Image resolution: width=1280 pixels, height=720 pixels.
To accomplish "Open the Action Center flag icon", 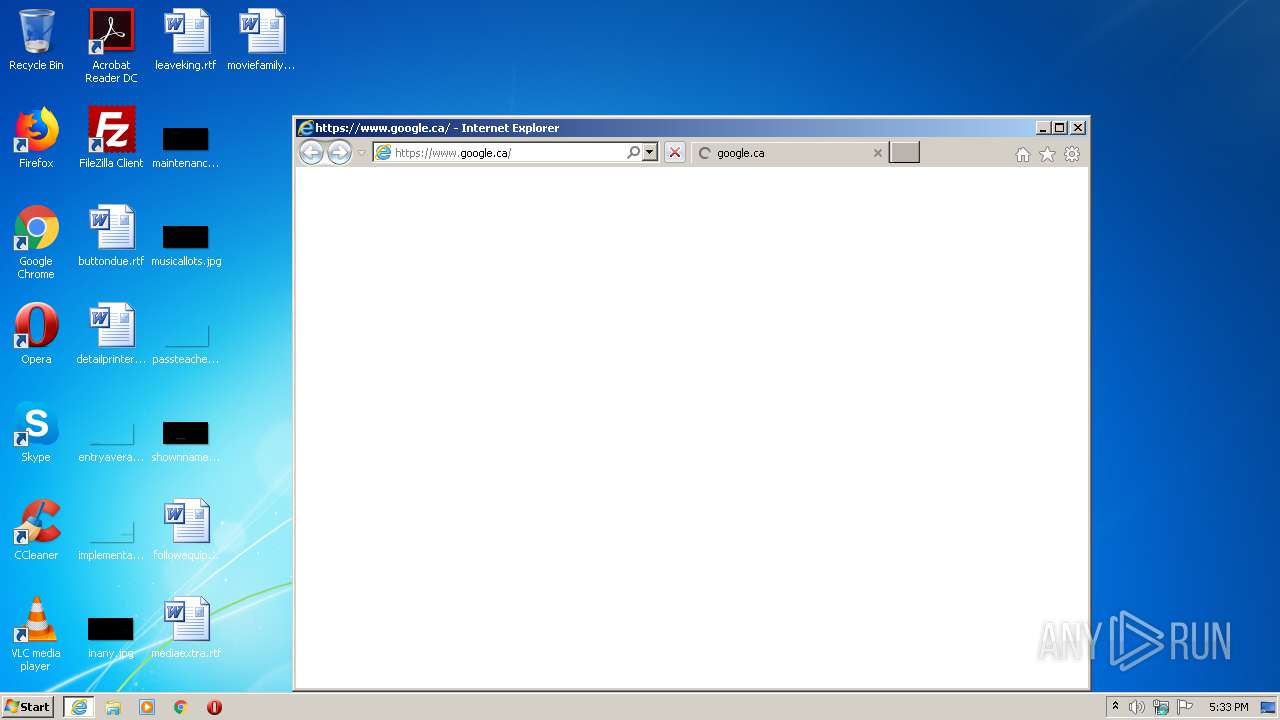I will coord(1185,707).
